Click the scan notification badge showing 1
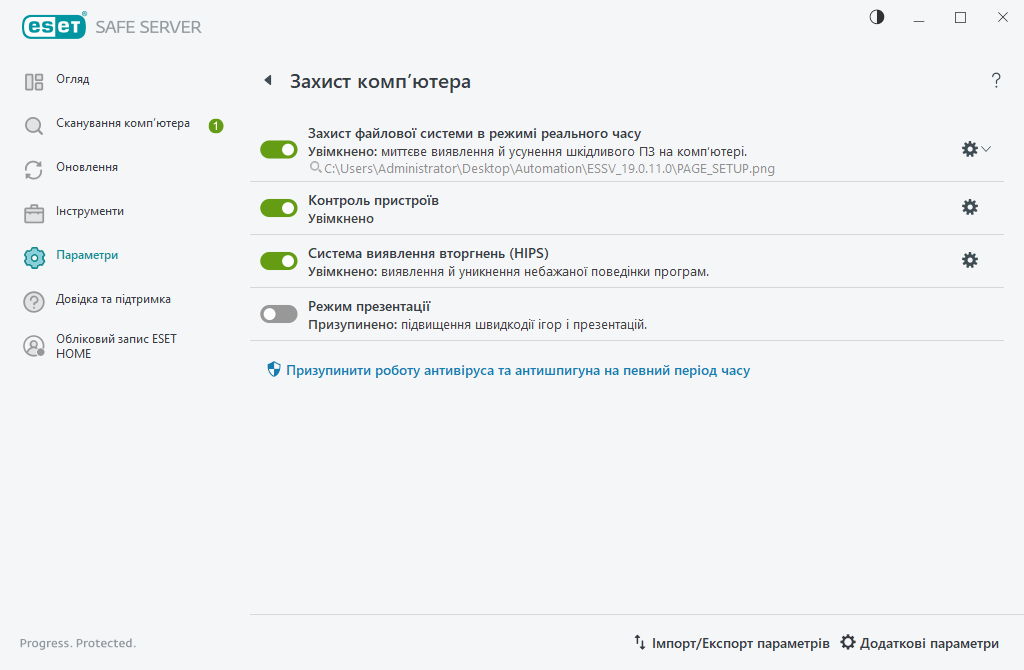The width and height of the screenshot is (1024, 670). coord(216,126)
